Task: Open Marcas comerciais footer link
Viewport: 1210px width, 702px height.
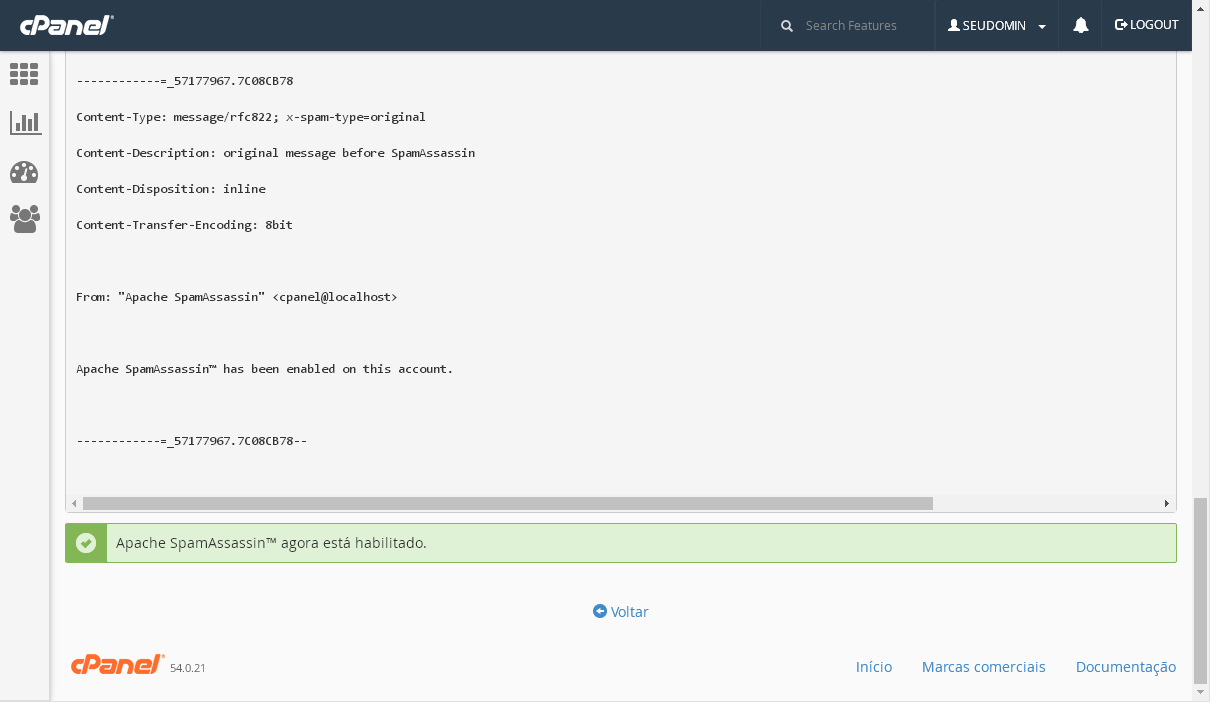Action: coord(983,667)
